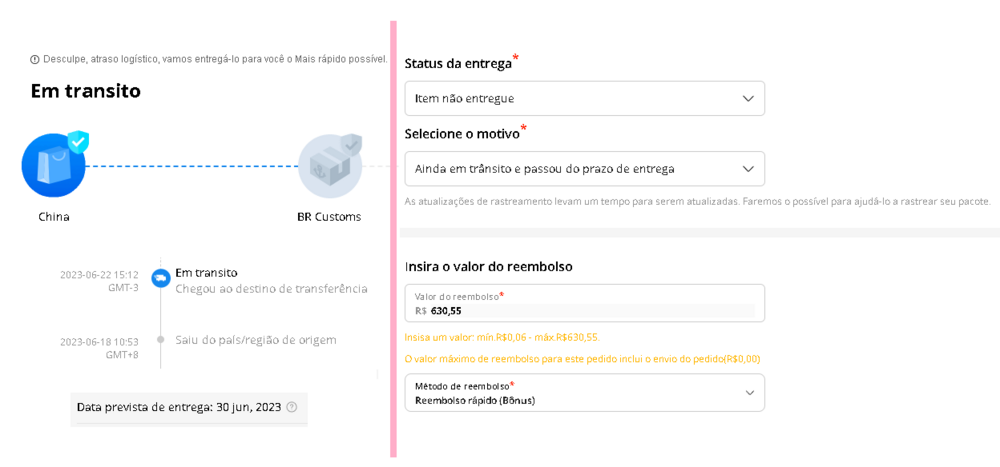Click the BR Customs package box icon
This screenshot has width=1000, height=467.
[x=328, y=167]
